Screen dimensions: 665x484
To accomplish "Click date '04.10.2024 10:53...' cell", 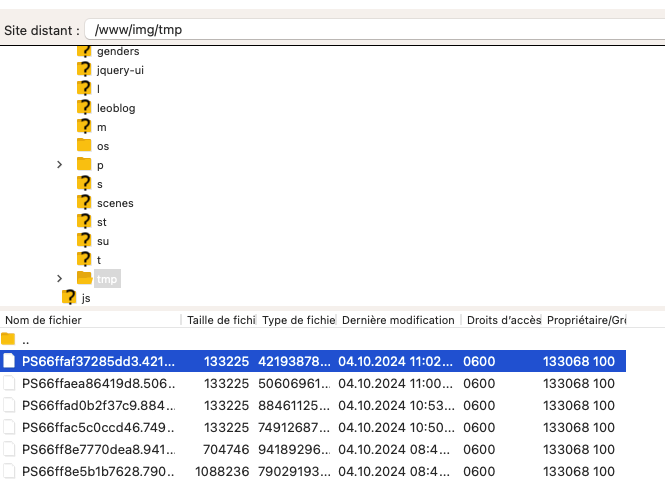I will pos(396,406).
